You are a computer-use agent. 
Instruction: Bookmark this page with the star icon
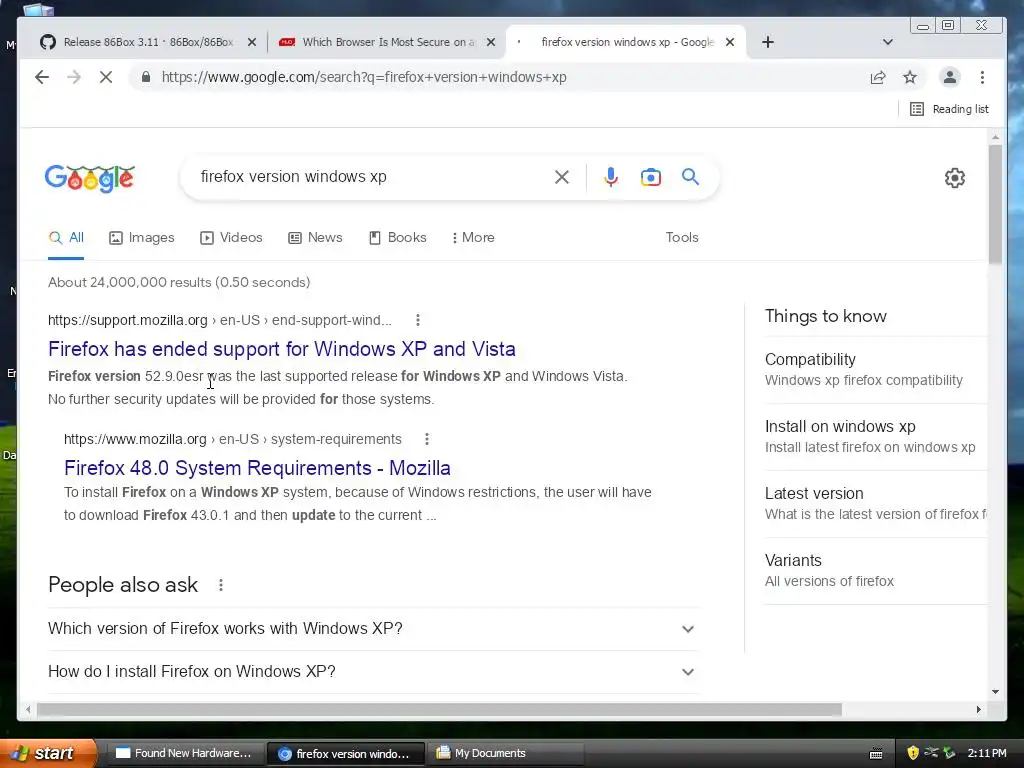910,77
